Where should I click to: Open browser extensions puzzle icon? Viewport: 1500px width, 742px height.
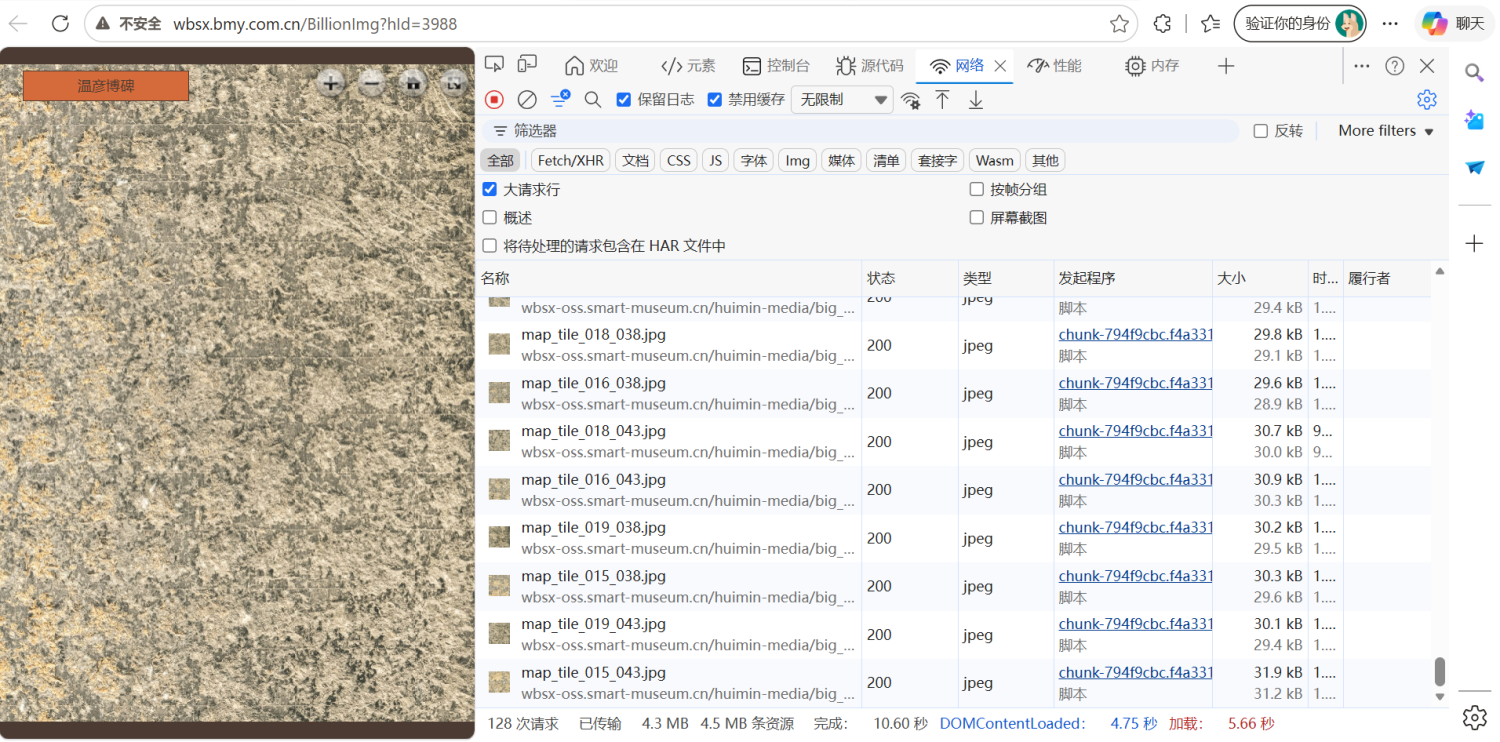(x=1162, y=23)
